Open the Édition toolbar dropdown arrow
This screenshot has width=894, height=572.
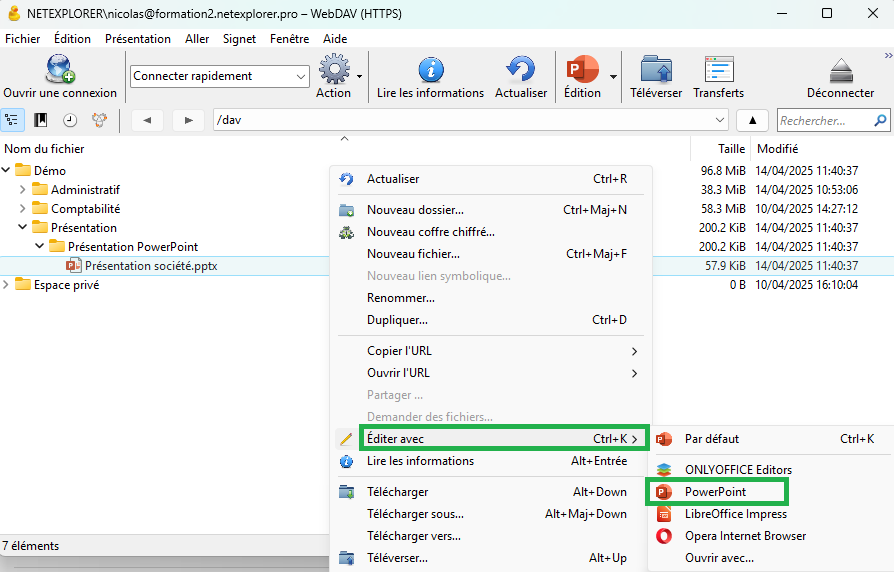click(613, 76)
